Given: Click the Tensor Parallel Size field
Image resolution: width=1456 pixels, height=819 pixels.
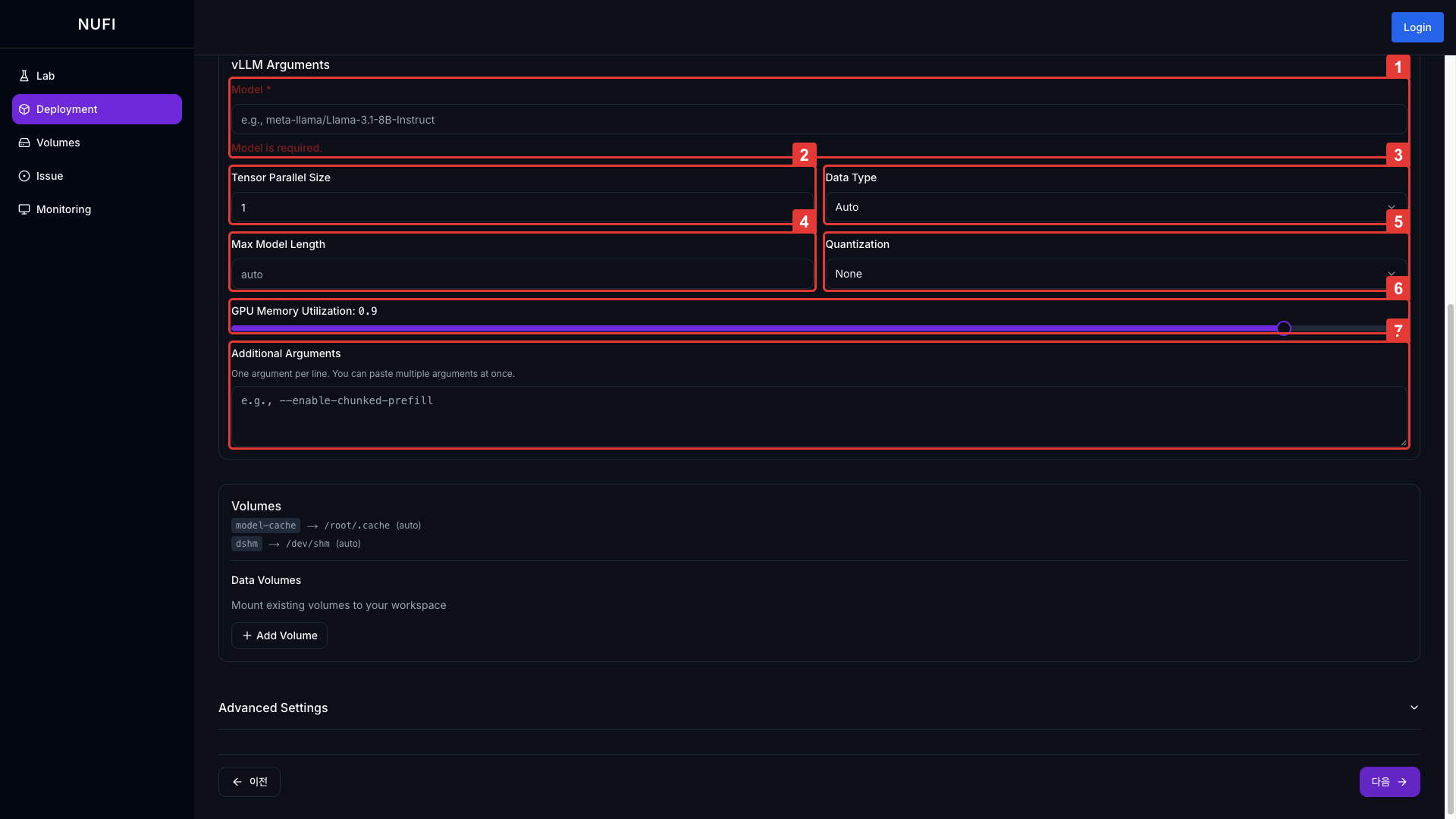Looking at the screenshot, I should pyautogui.click(x=522, y=207).
